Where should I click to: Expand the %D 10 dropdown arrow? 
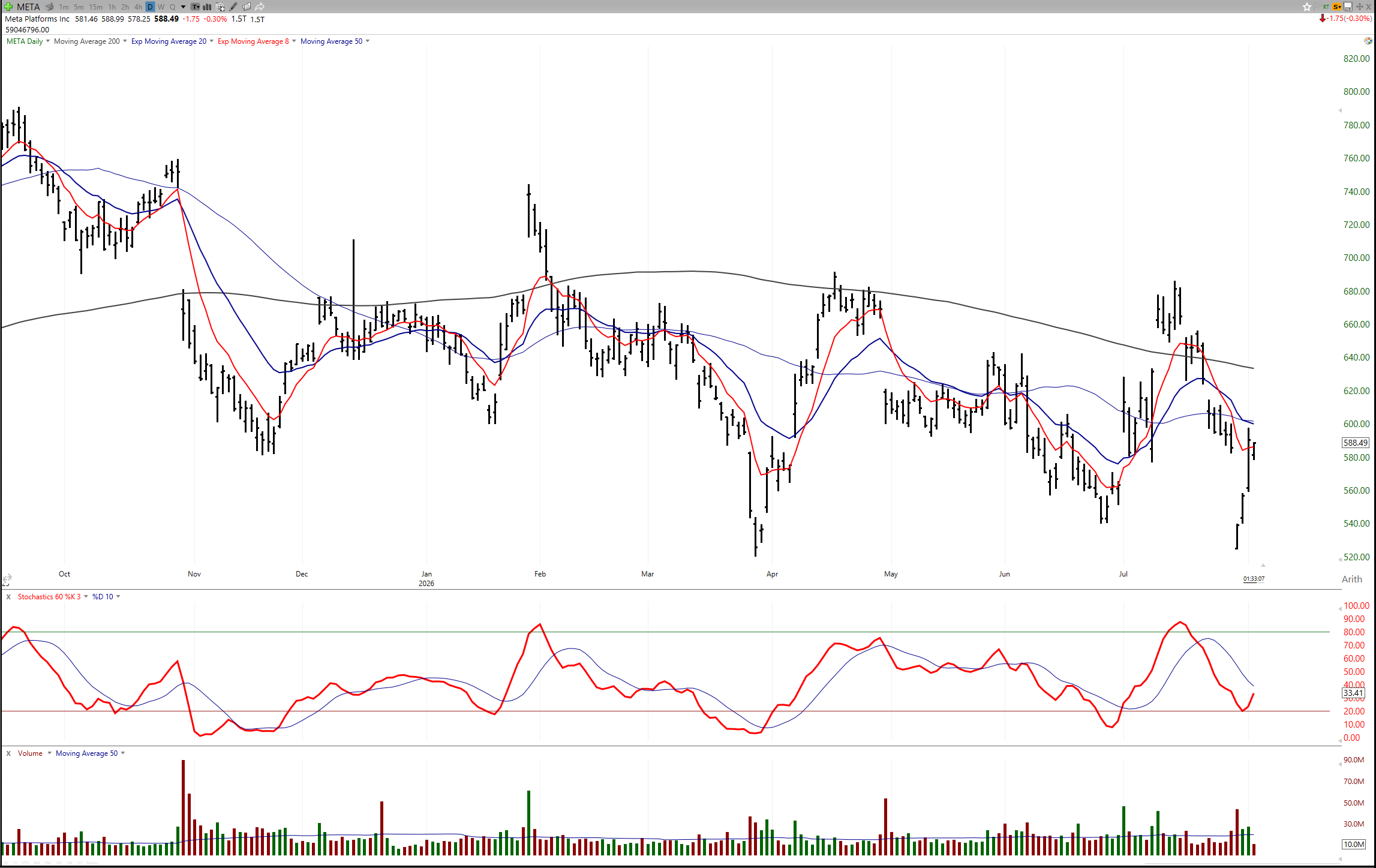[118, 597]
